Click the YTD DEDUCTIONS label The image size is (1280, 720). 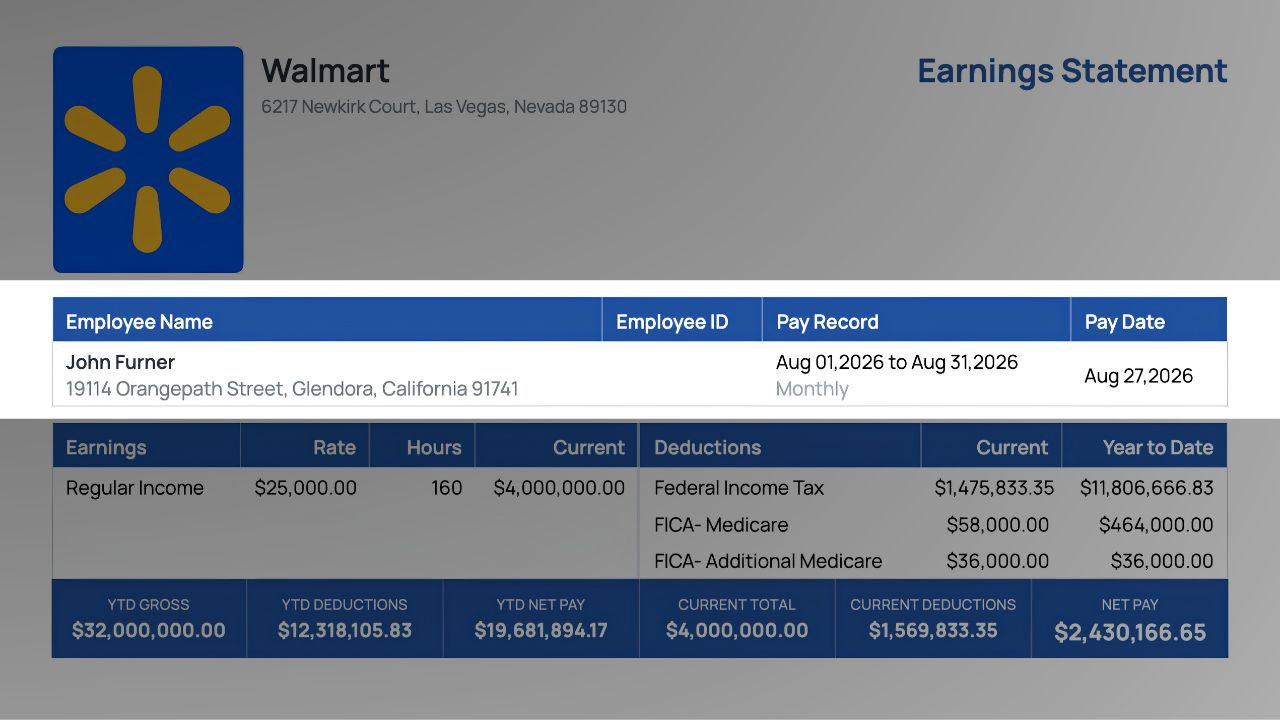345,605
